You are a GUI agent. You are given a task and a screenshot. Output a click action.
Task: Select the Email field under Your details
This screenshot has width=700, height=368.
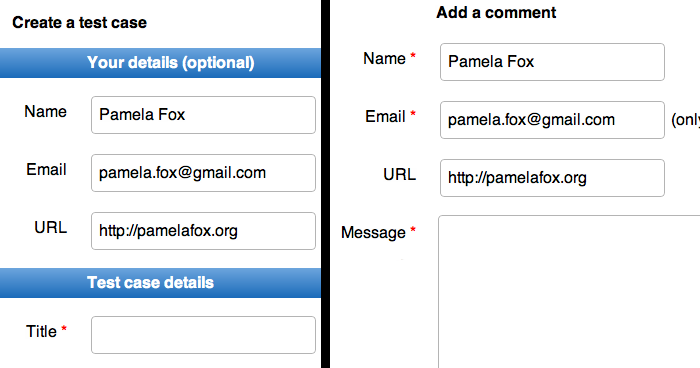click(x=203, y=173)
